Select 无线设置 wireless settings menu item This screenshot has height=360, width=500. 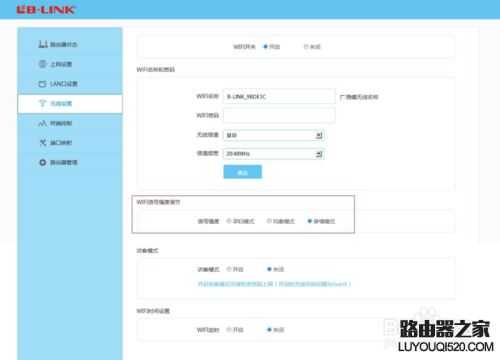point(70,104)
